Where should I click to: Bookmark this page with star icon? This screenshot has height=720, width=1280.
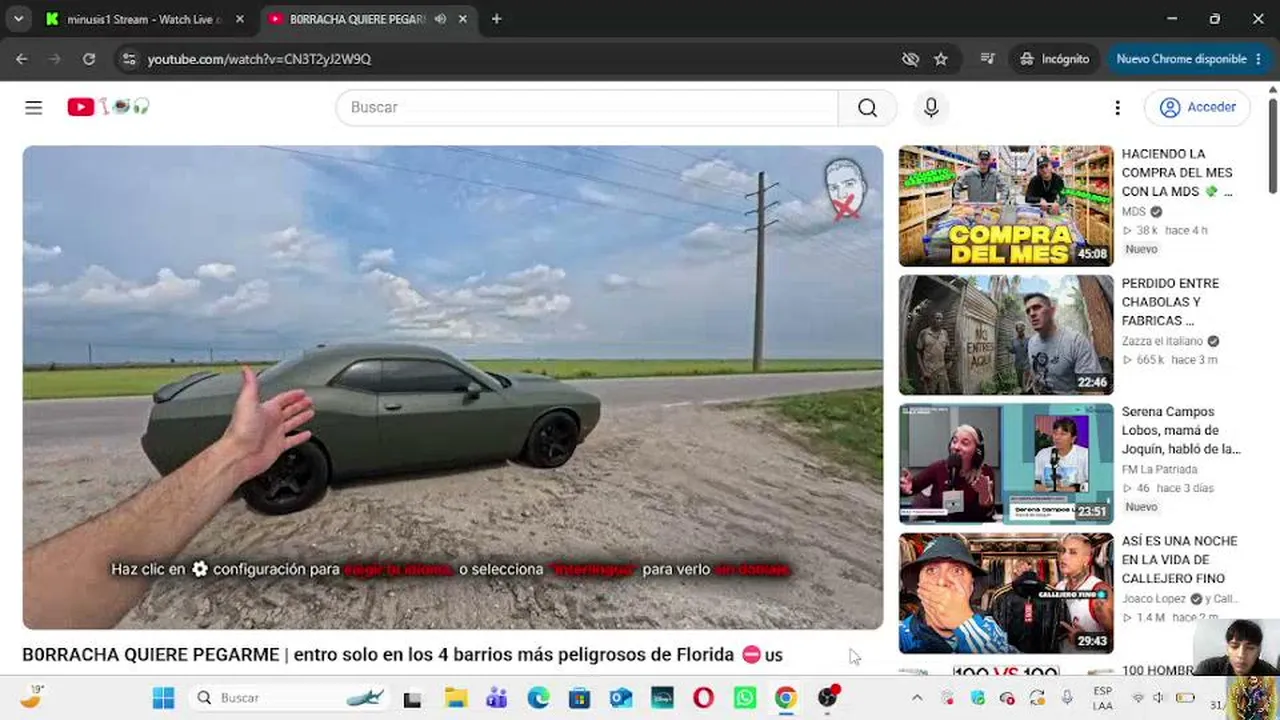[941, 59]
